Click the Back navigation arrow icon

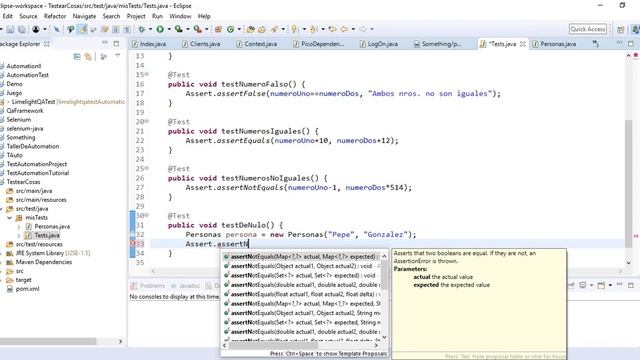[x=344, y=29]
